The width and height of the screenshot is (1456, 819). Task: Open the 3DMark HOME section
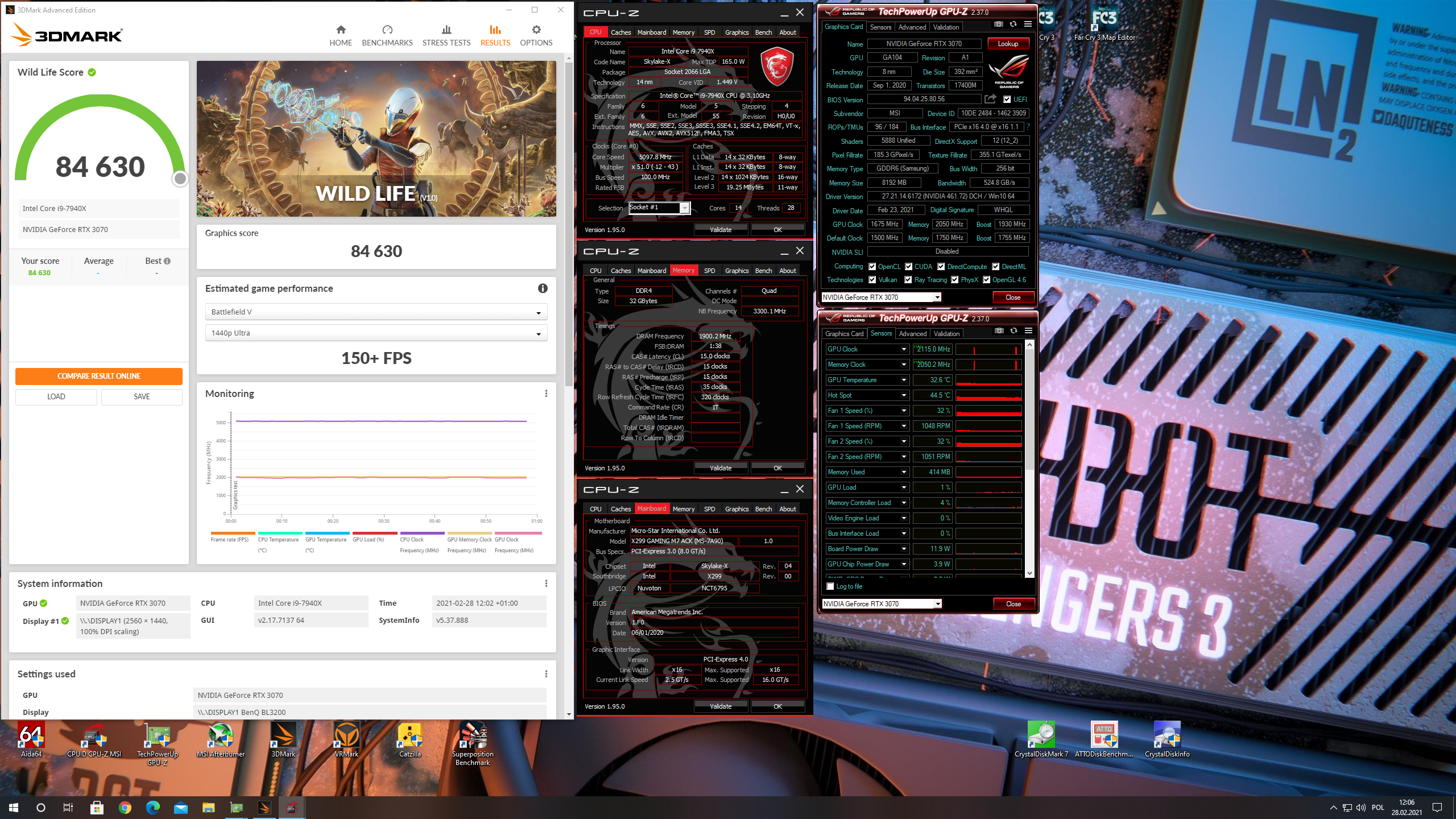pyautogui.click(x=341, y=35)
